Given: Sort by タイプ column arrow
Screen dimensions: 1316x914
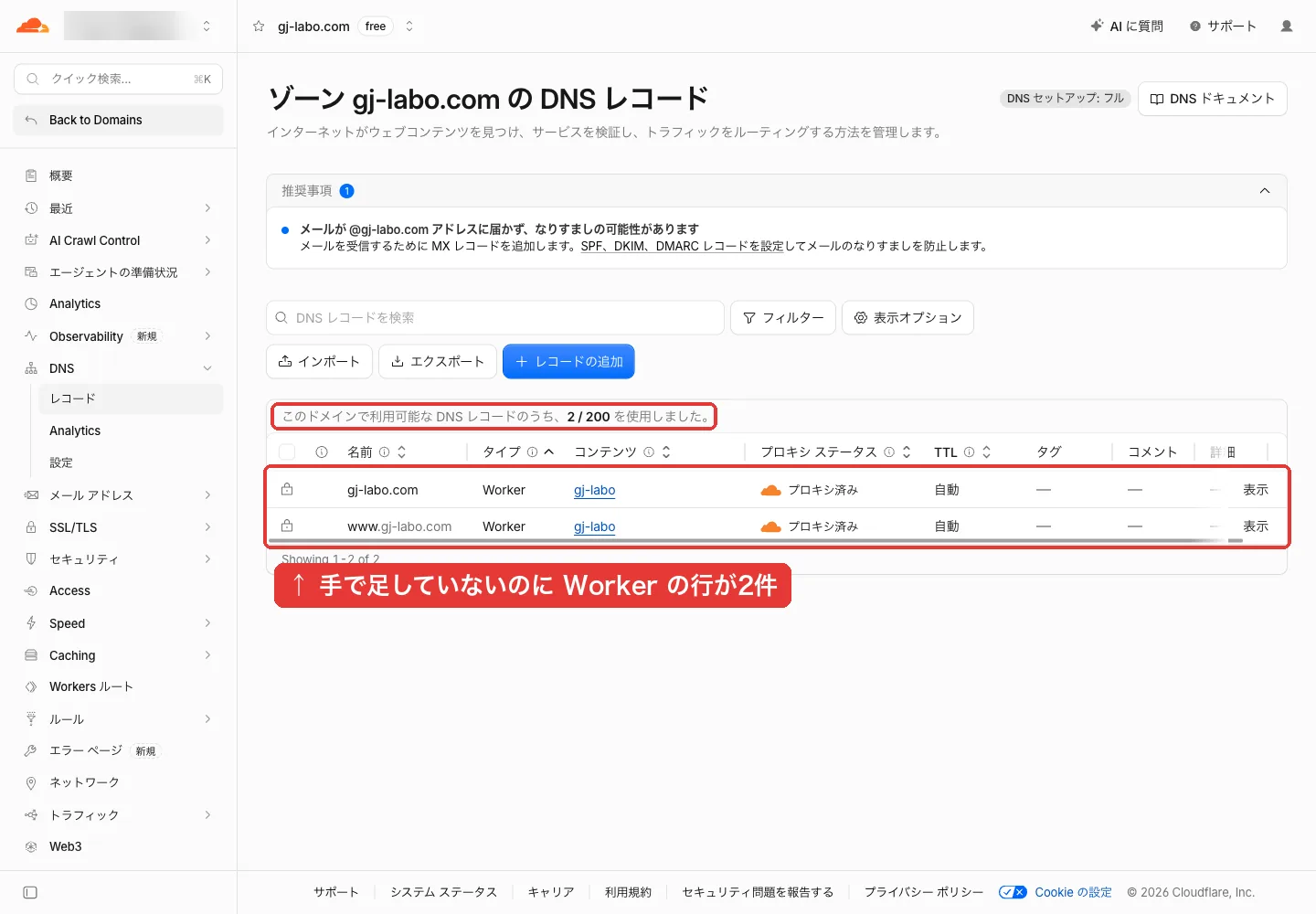Looking at the screenshot, I should point(549,452).
